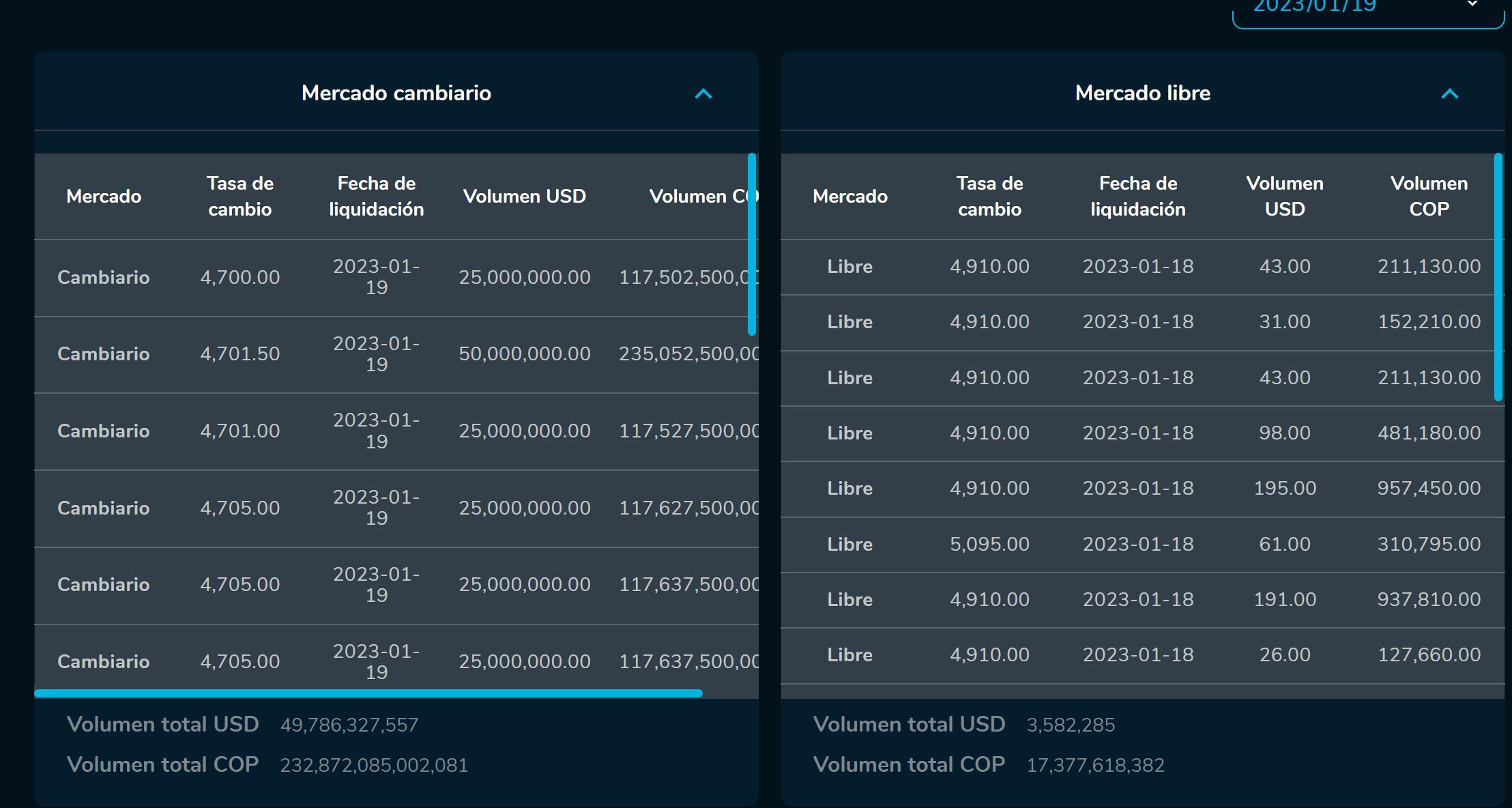This screenshot has height=808, width=1512.
Task: Select Libre row with volume 26.00 USD
Action: coord(1284,654)
